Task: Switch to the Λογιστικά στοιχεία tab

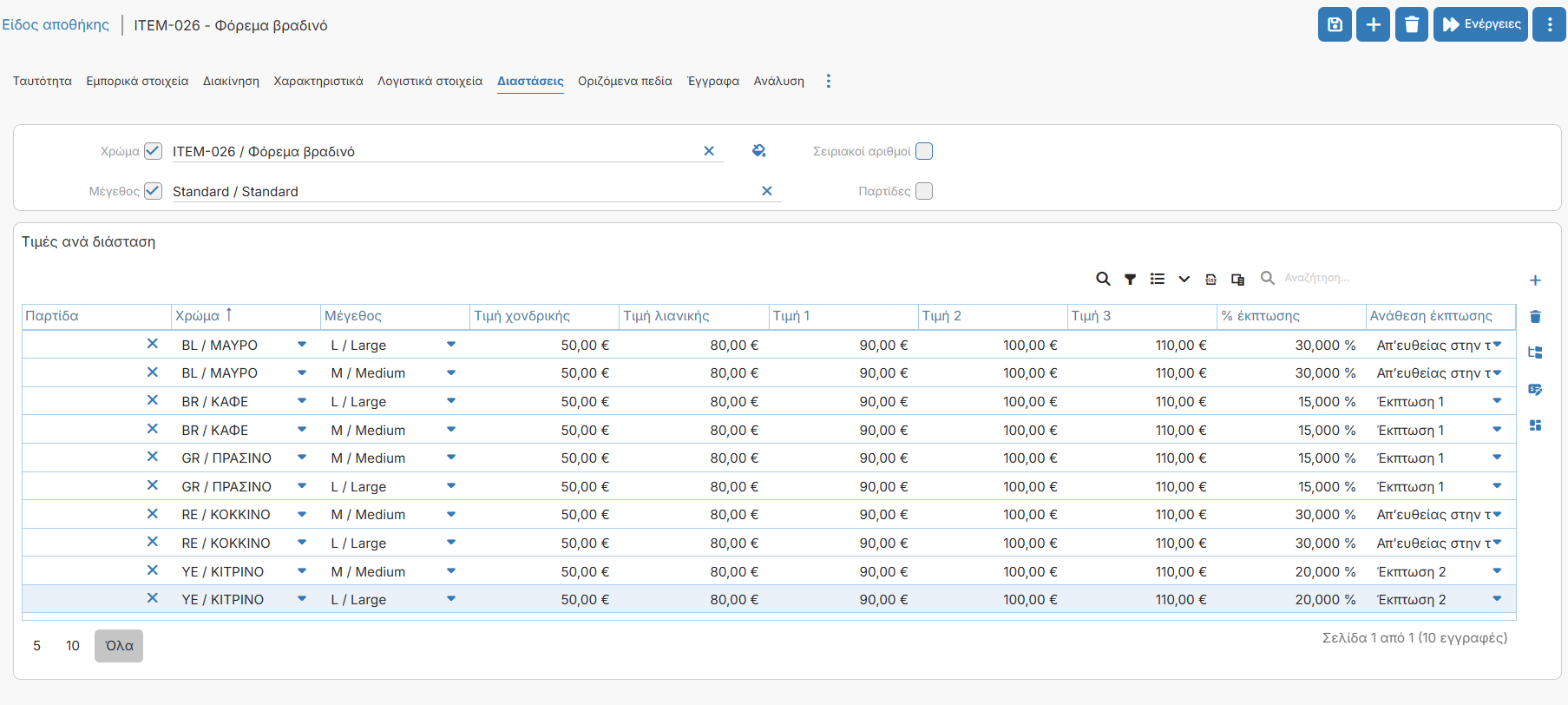Action: (x=430, y=81)
